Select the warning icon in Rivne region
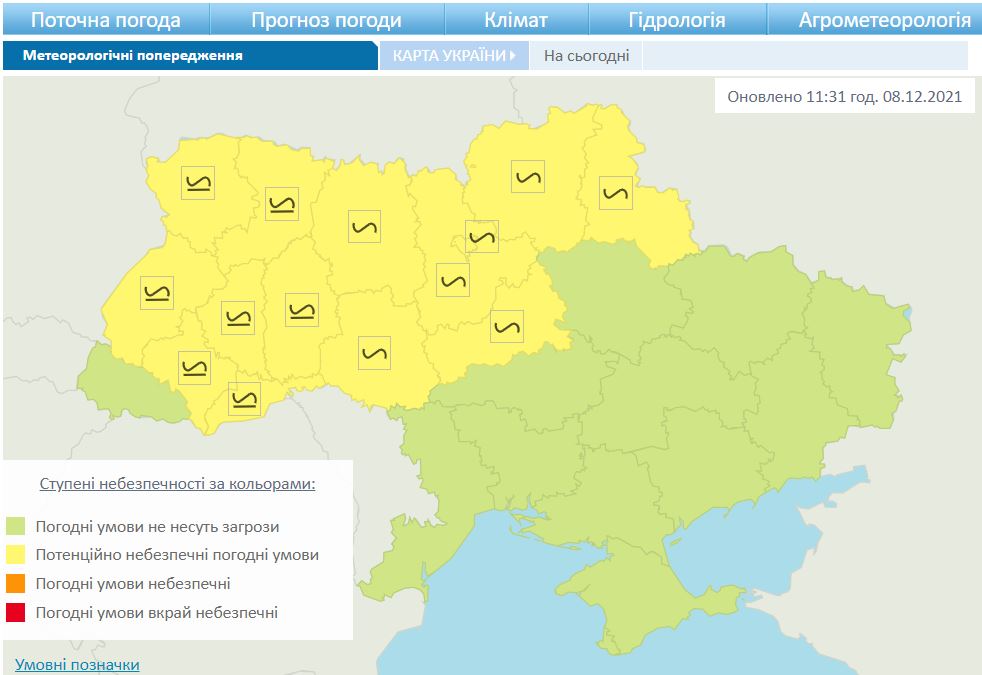The height and width of the screenshot is (675, 982). [283, 203]
